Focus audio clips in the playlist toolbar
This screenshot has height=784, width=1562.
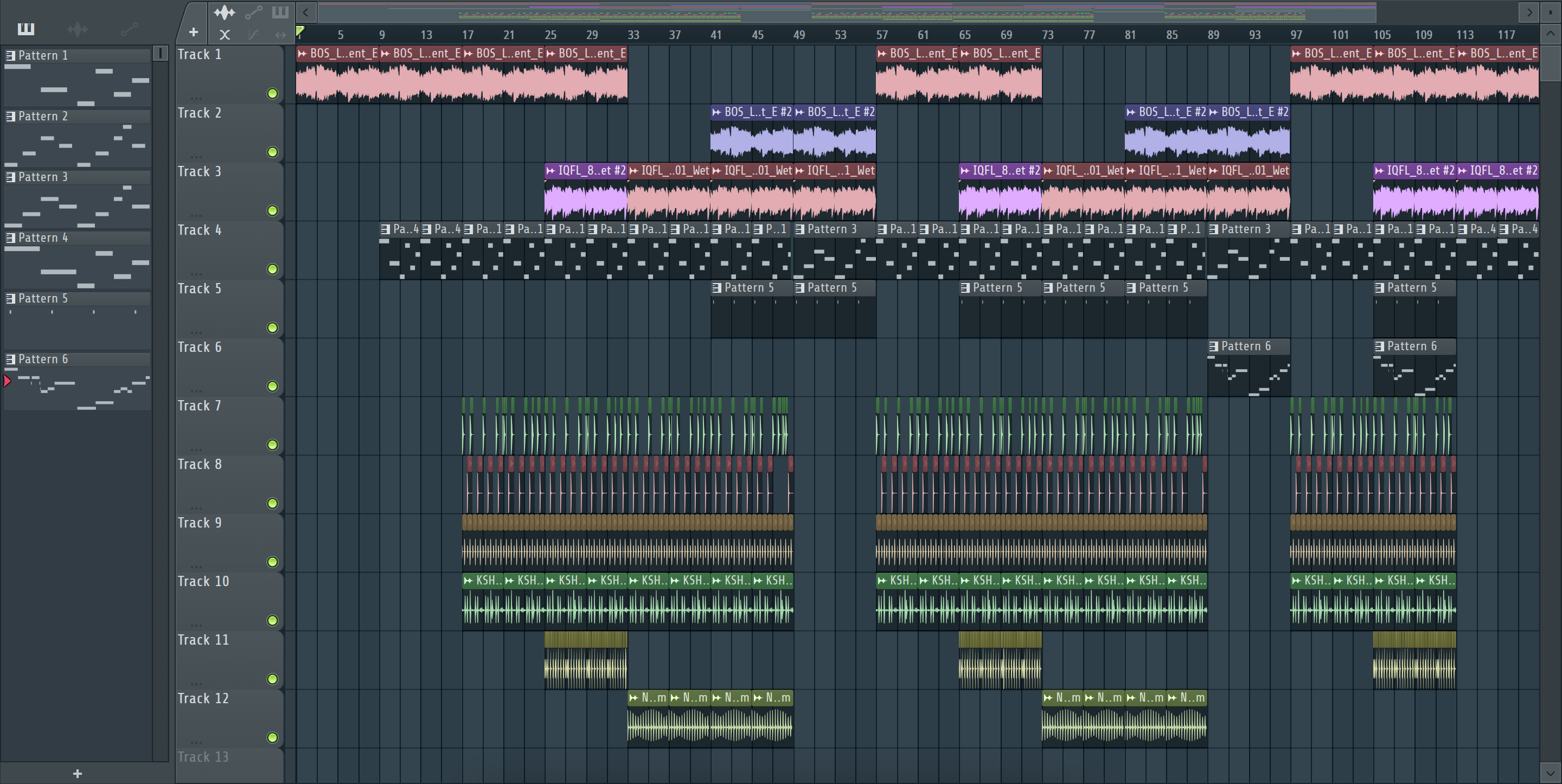pos(225,12)
